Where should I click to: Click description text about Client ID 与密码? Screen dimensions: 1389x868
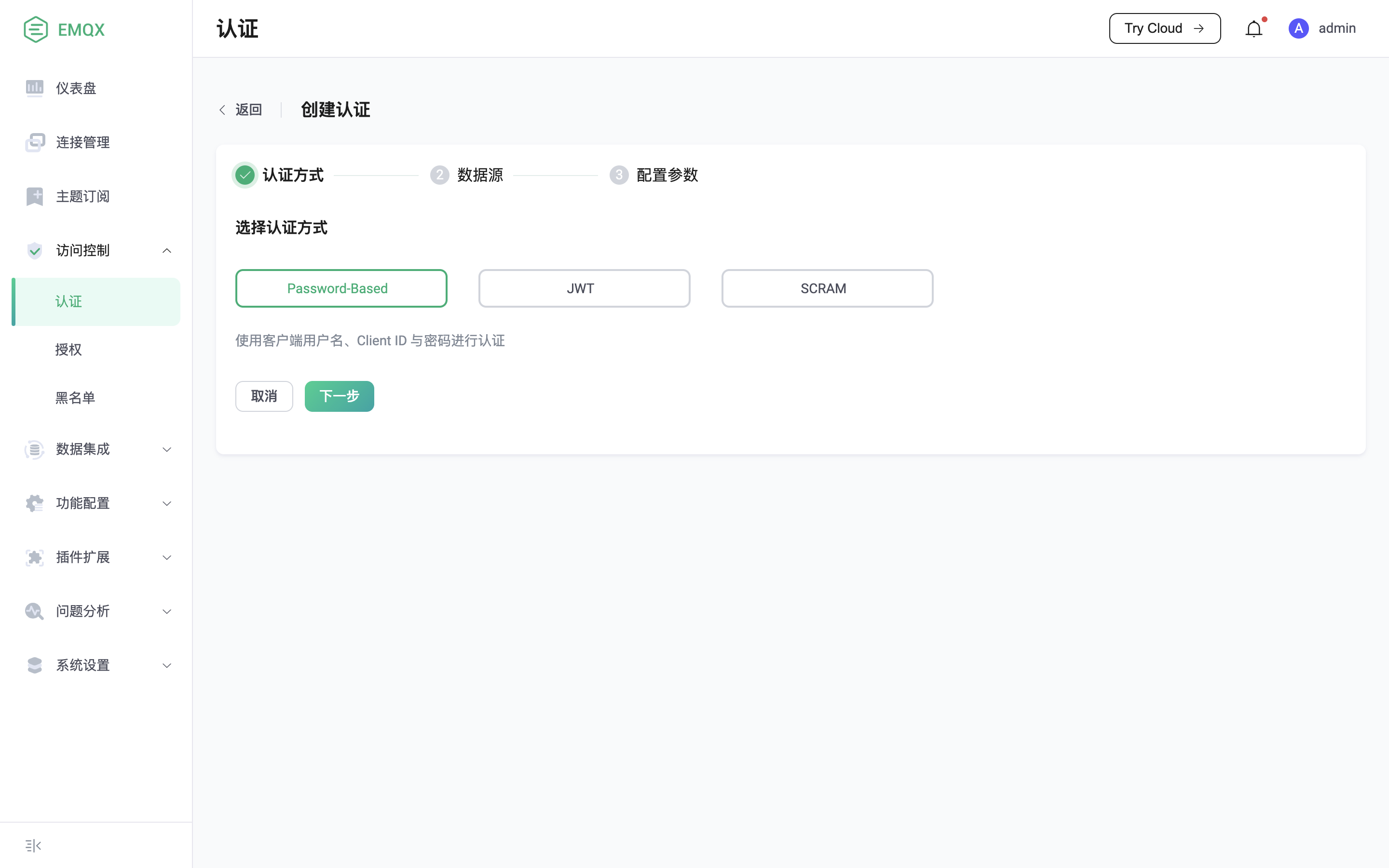click(370, 340)
